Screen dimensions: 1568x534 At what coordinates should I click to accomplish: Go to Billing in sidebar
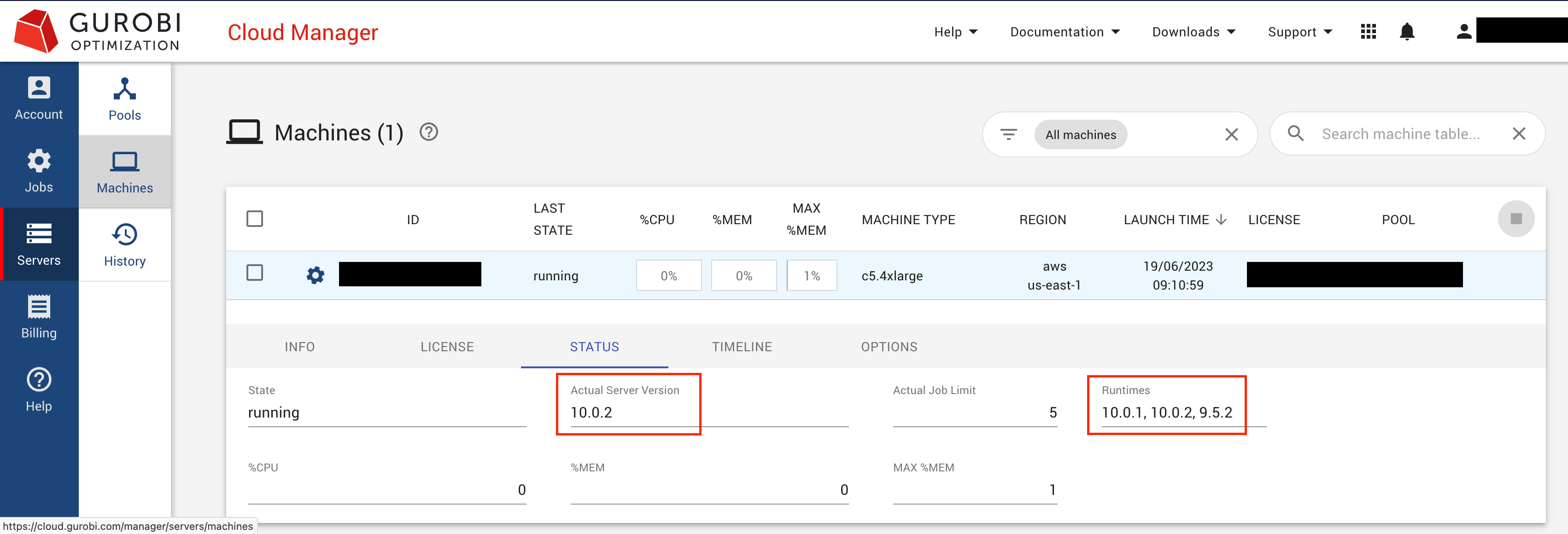38,316
